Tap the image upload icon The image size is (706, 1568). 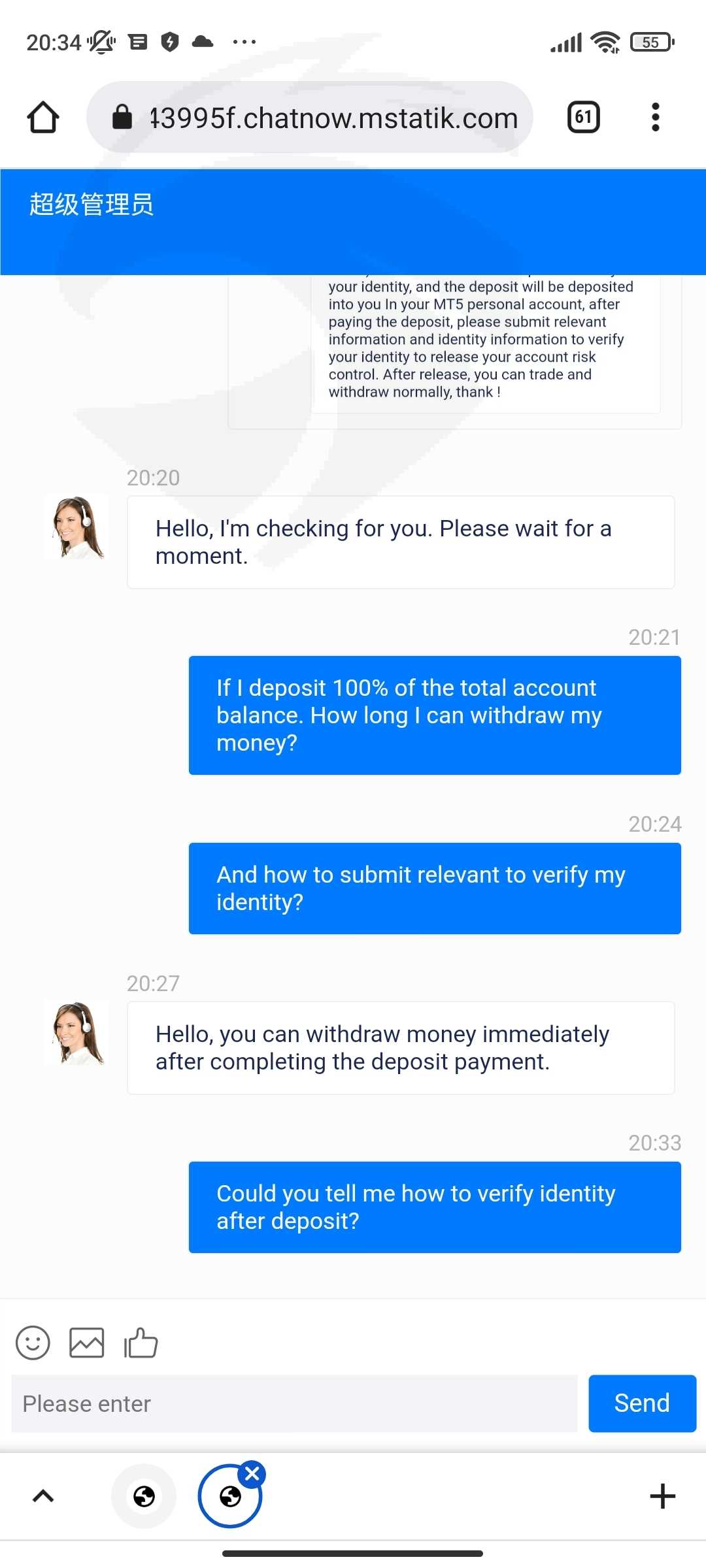87,1343
